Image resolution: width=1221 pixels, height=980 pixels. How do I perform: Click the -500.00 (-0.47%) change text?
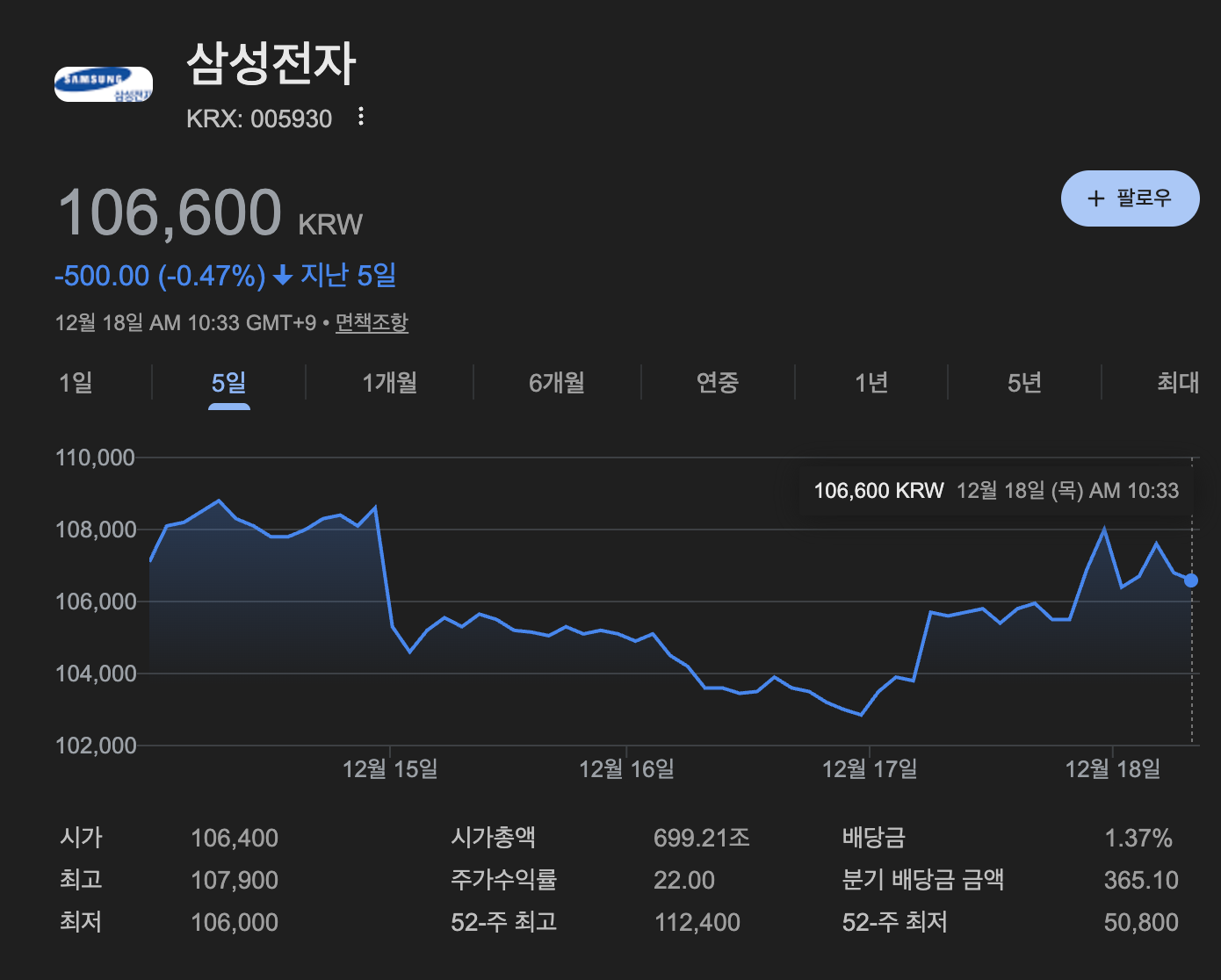coord(160,276)
